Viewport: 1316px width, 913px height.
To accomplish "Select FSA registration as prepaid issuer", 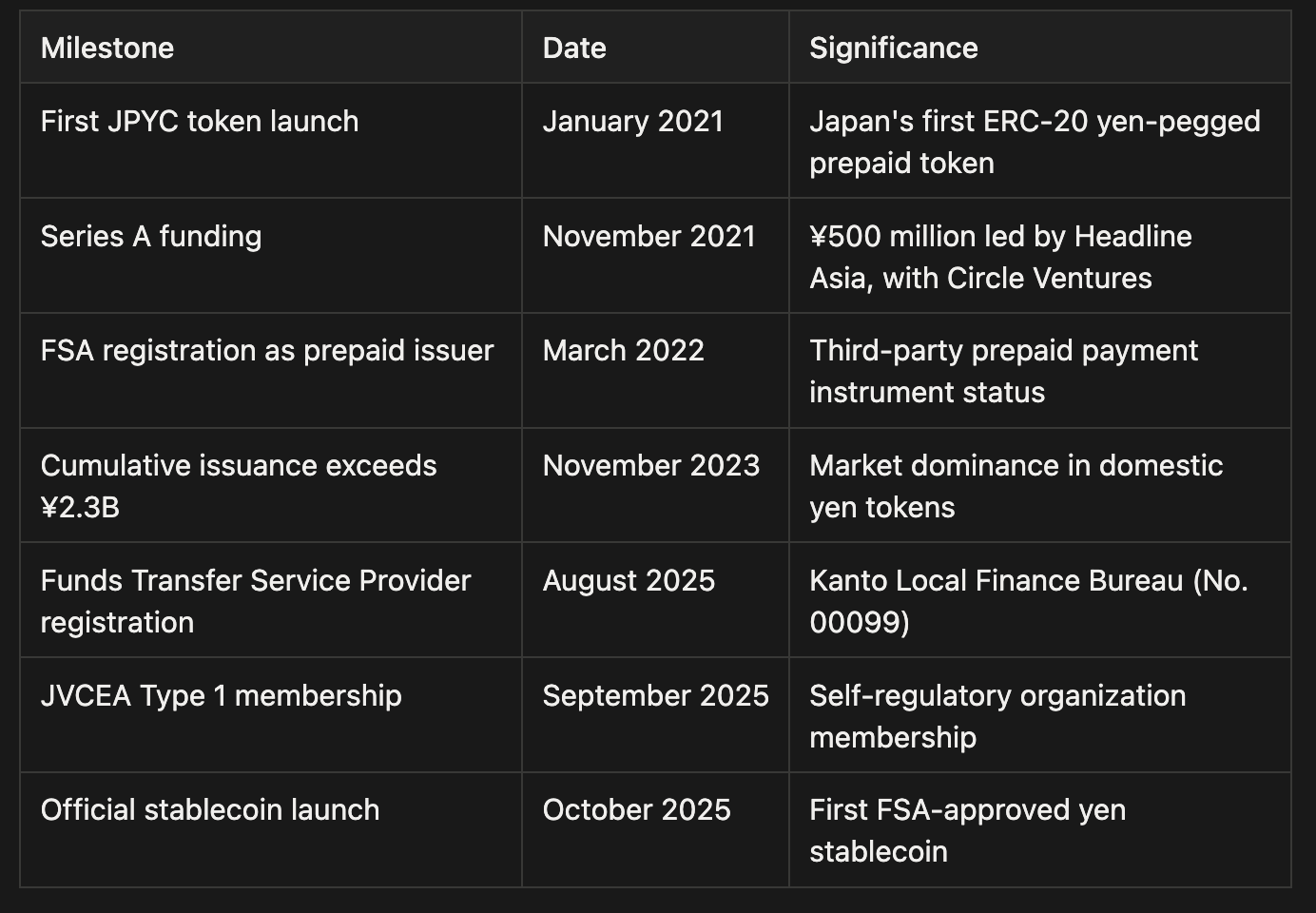I will (x=267, y=351).
